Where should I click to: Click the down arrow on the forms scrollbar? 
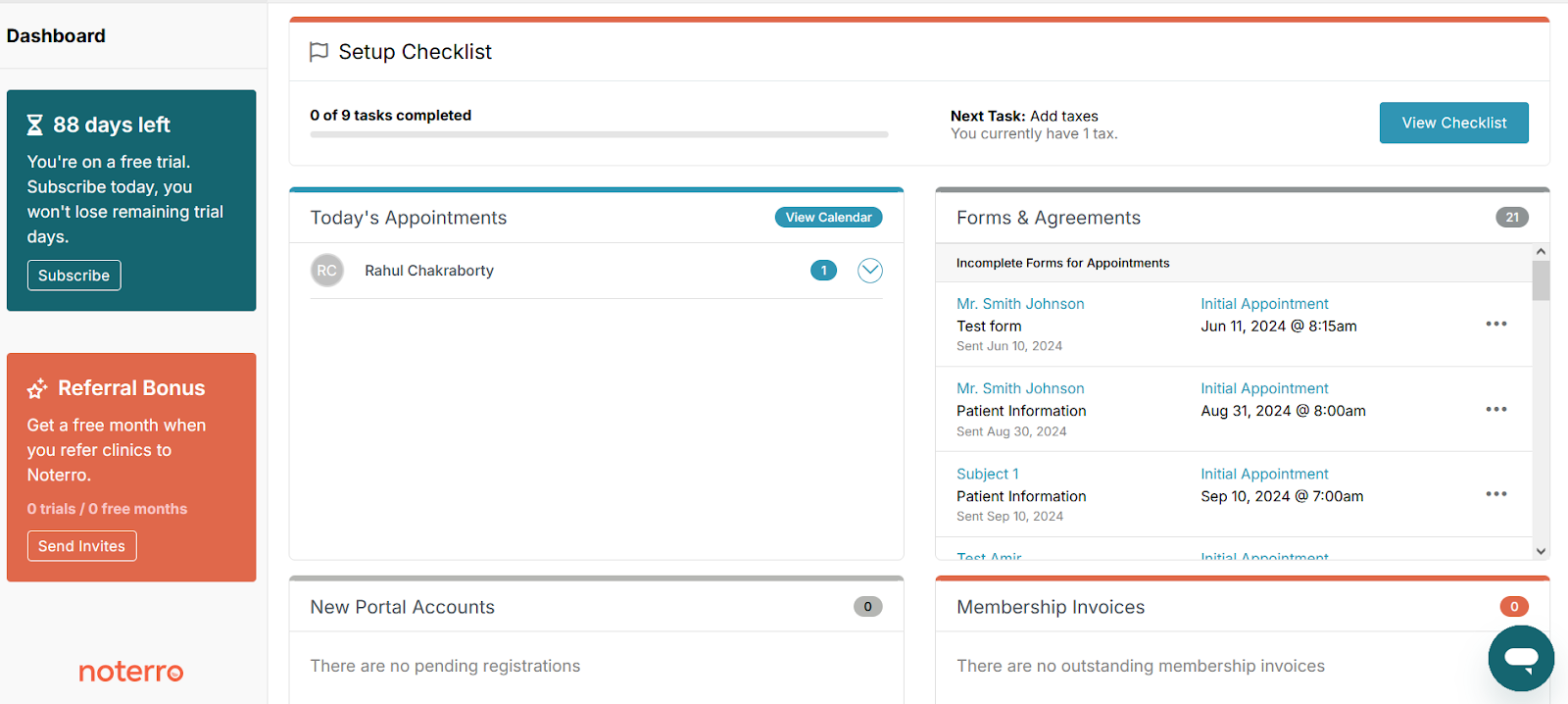pos(1539,550)
